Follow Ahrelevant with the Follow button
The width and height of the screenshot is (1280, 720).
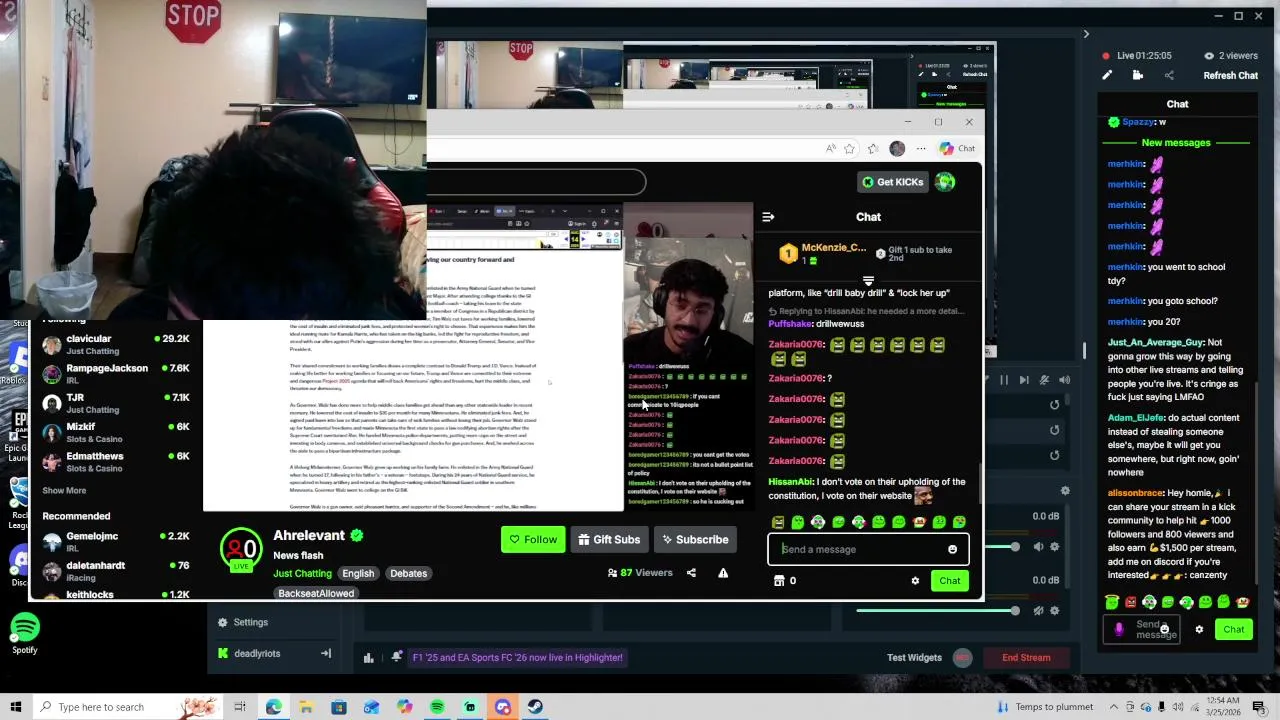click(533, 540)
